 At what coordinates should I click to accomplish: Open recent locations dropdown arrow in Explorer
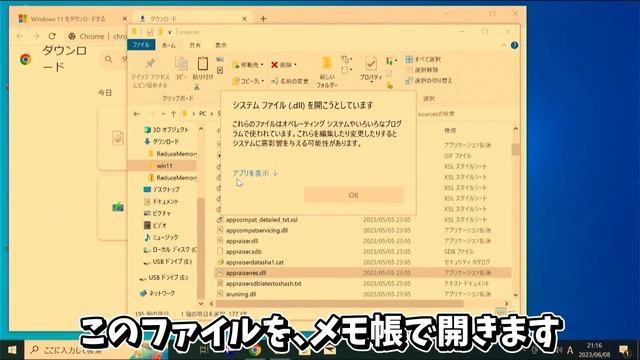tap(163, 114)
